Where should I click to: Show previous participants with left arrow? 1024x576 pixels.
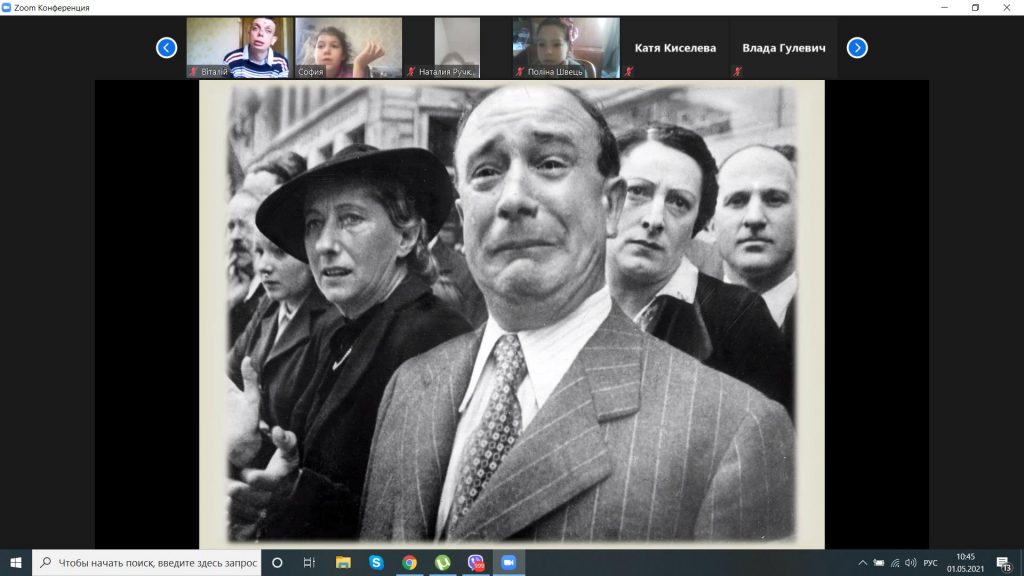click(167, 48)
